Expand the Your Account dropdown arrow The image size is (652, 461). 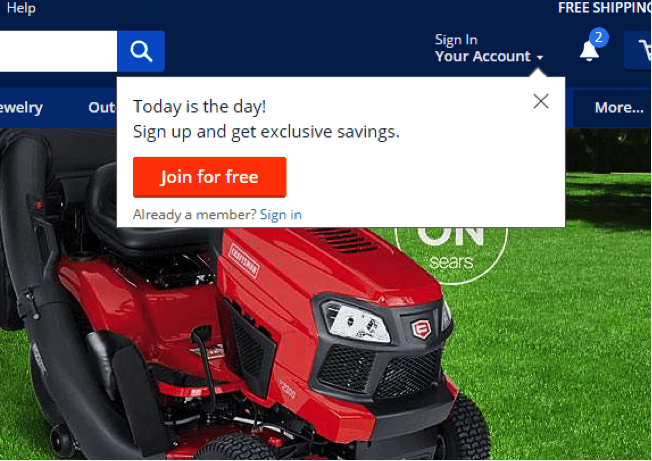pos(540,57)
